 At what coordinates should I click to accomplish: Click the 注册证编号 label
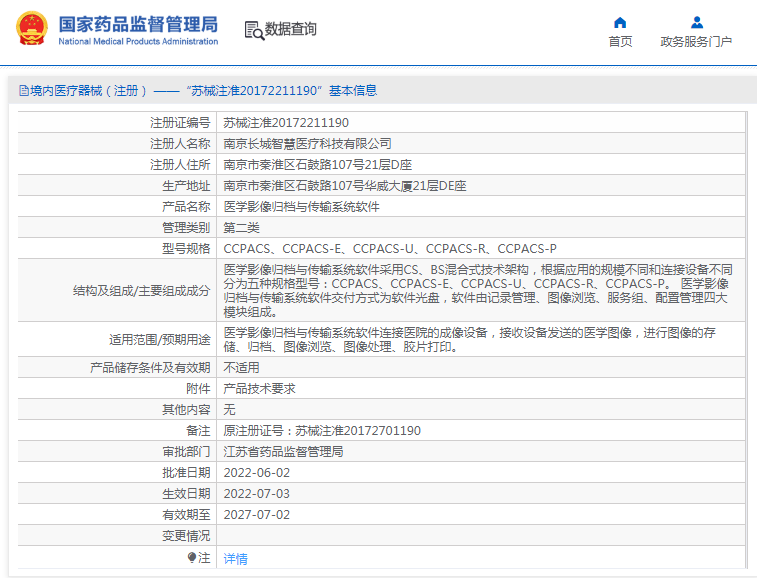180,123
